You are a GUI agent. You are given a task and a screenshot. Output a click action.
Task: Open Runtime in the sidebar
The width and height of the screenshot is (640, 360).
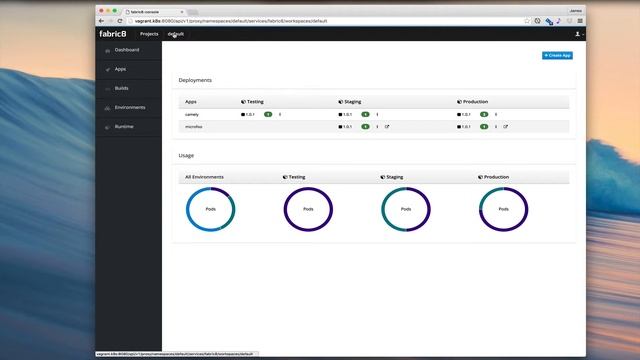click(129, 127)
